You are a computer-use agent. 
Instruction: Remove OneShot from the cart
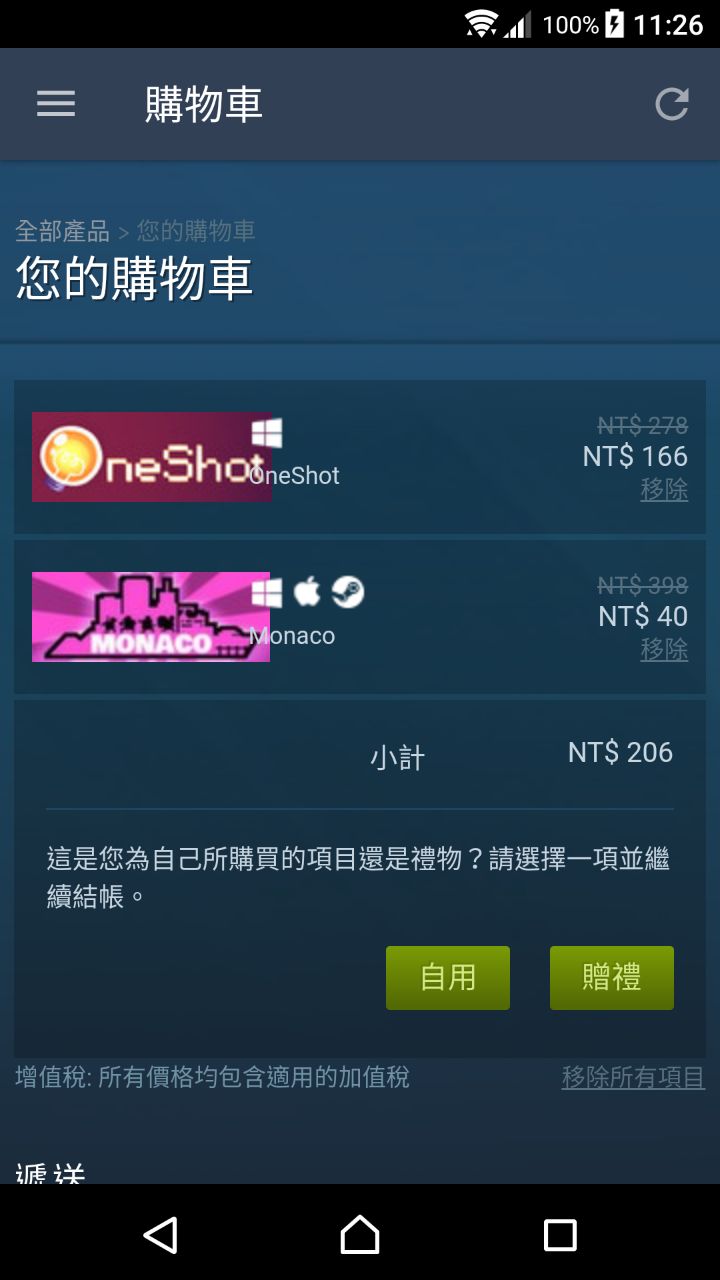pos(664,490)
